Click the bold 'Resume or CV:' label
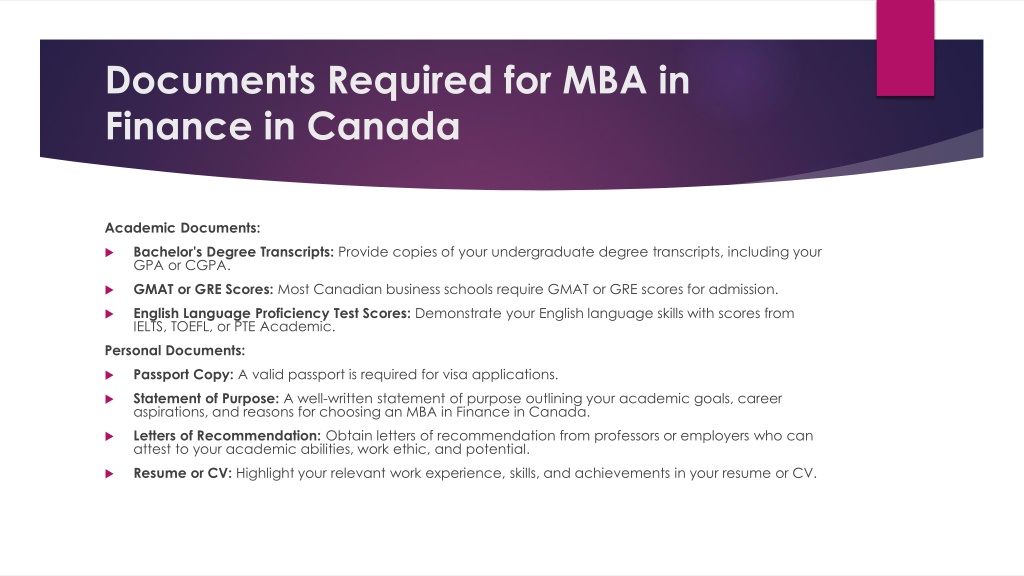Viewport: 1024px width, 576px height. coord(183,473)
